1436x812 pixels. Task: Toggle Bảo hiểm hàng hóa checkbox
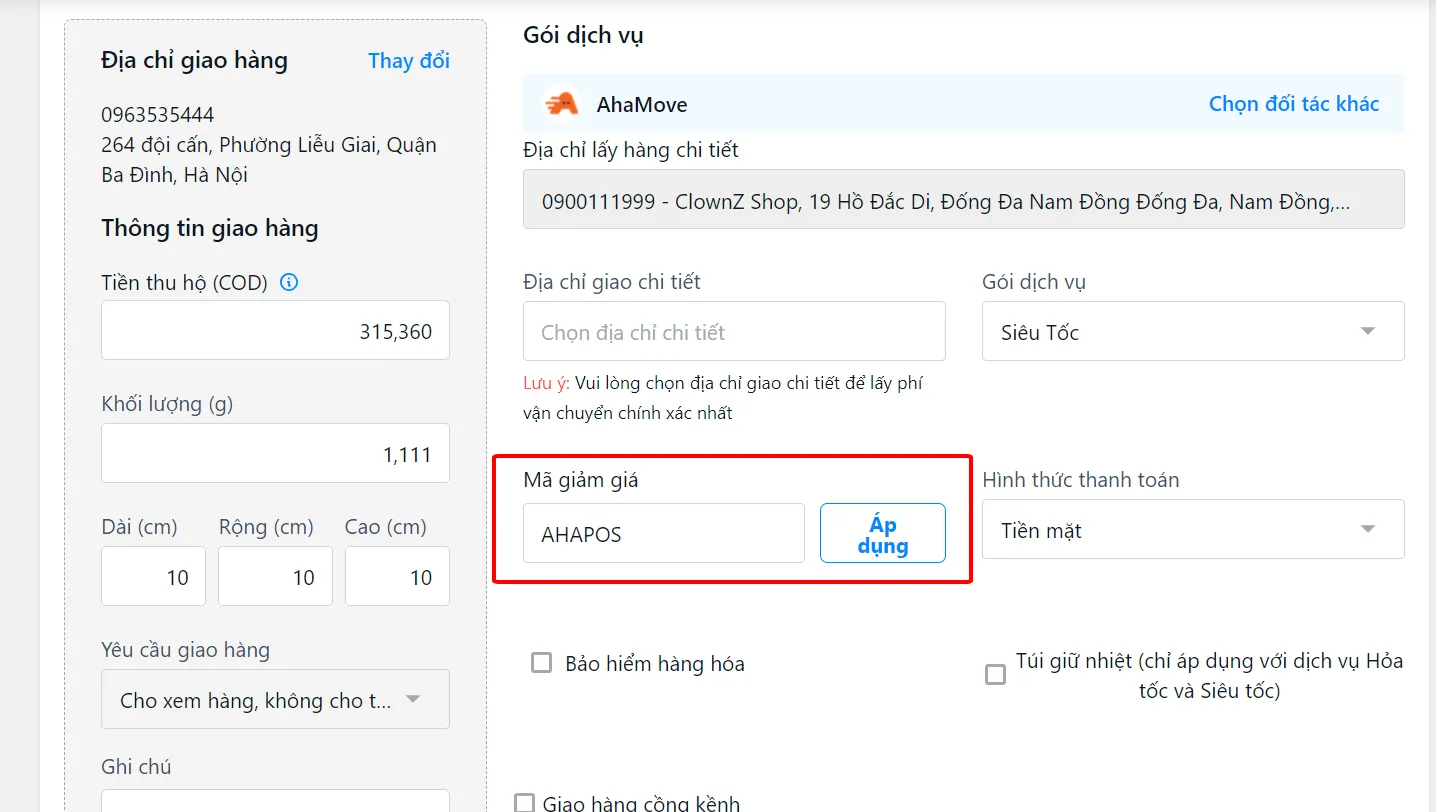coord(541,663)
